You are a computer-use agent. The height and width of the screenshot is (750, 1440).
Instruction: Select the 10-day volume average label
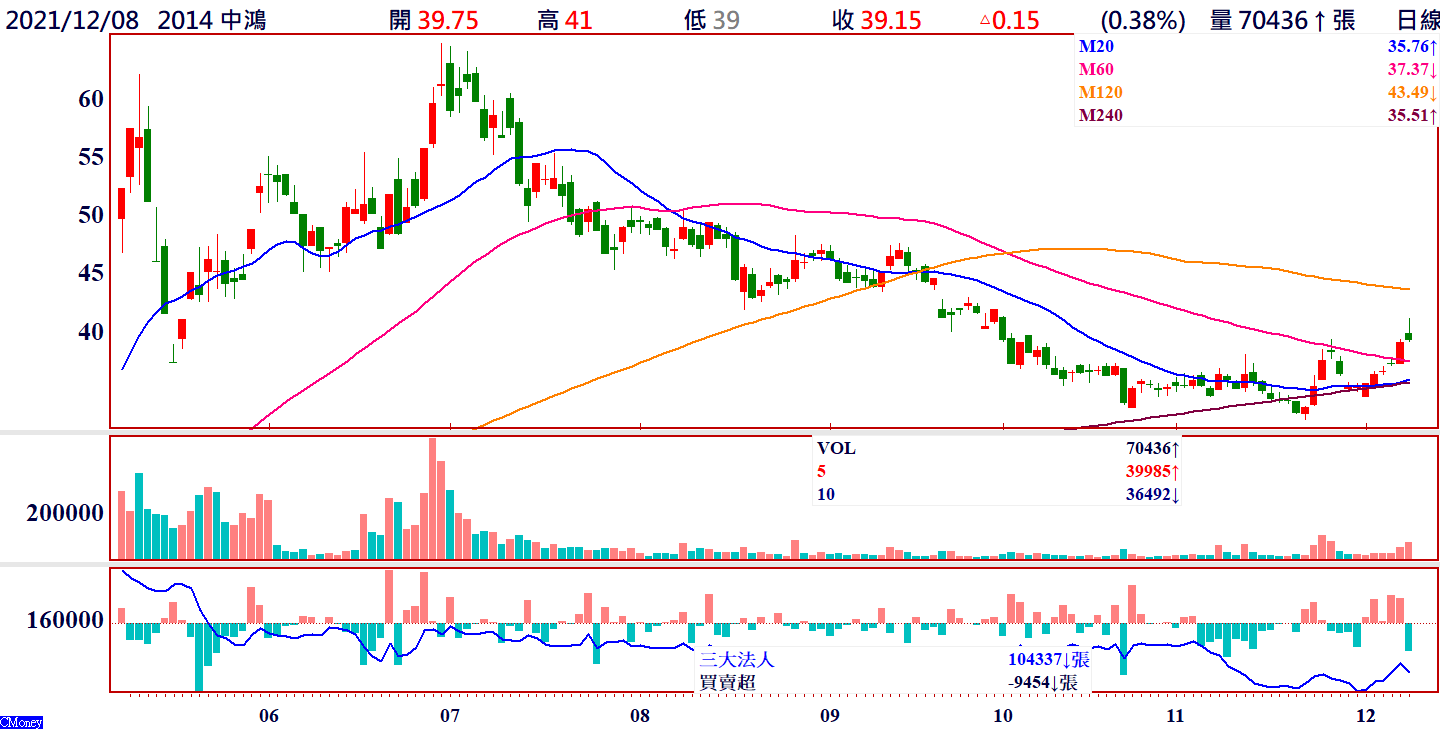[826, 495]
